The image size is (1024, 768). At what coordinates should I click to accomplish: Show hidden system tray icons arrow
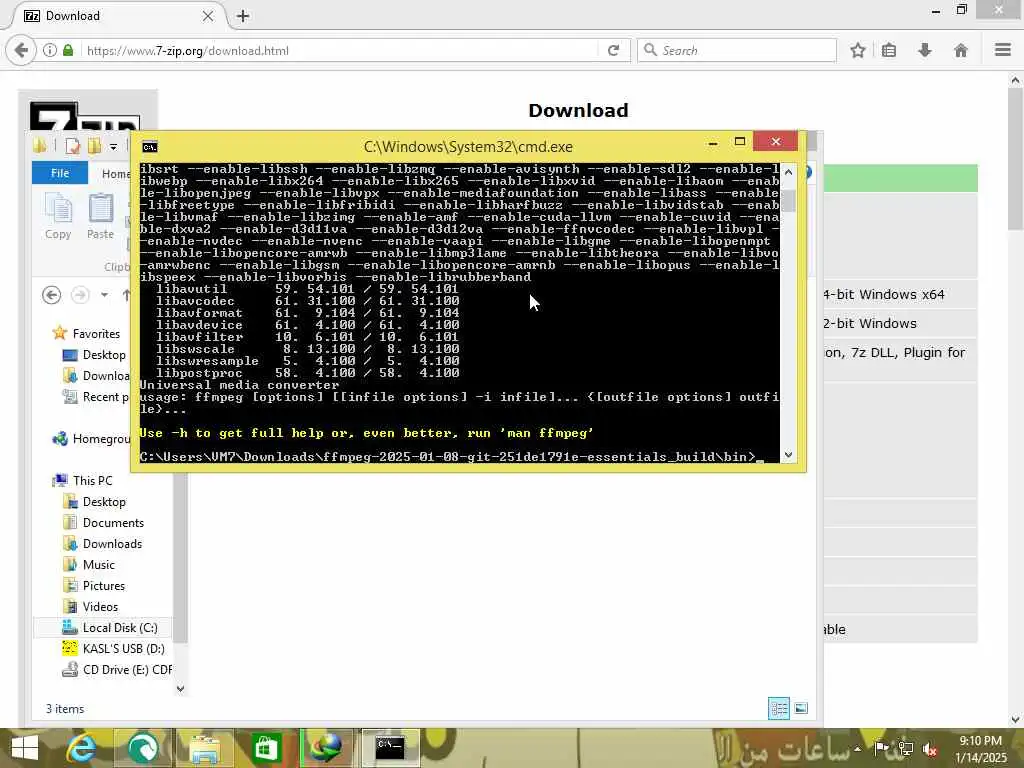(x=857, y=748)
